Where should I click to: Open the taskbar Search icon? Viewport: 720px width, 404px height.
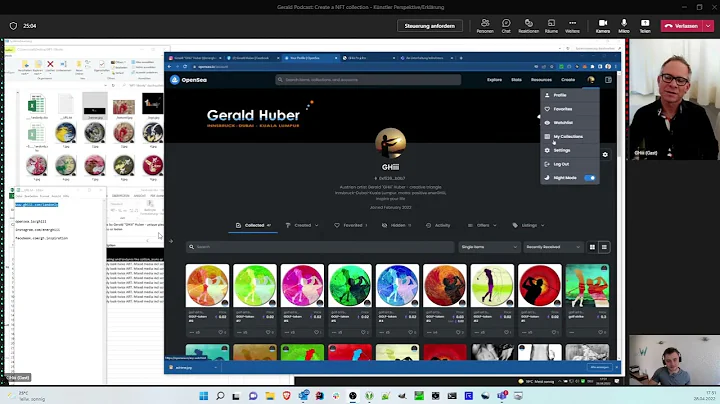(220, 396)
